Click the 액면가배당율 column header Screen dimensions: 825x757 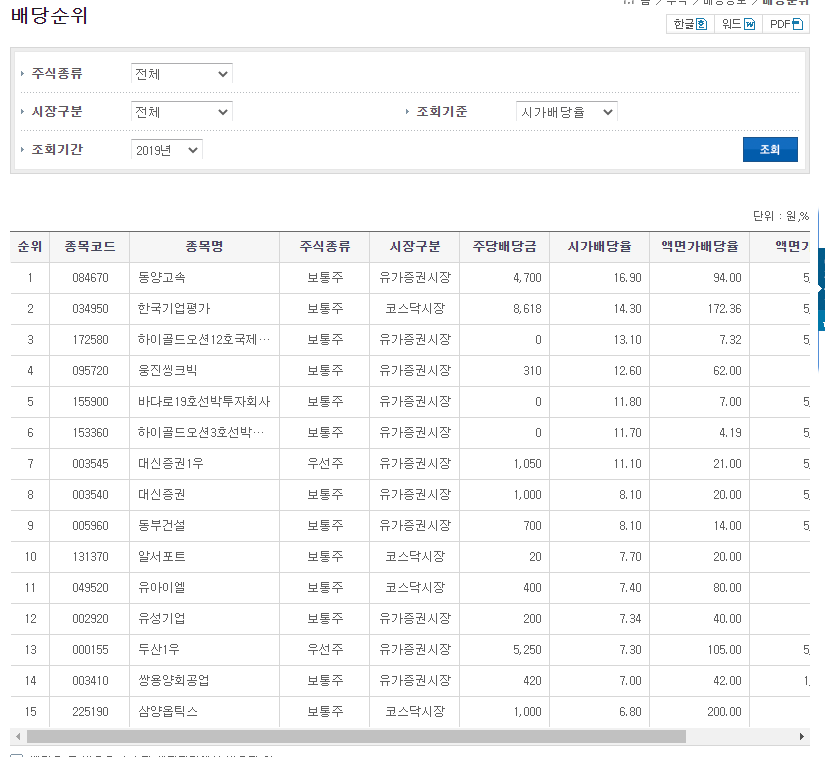[x=700, y=247]
